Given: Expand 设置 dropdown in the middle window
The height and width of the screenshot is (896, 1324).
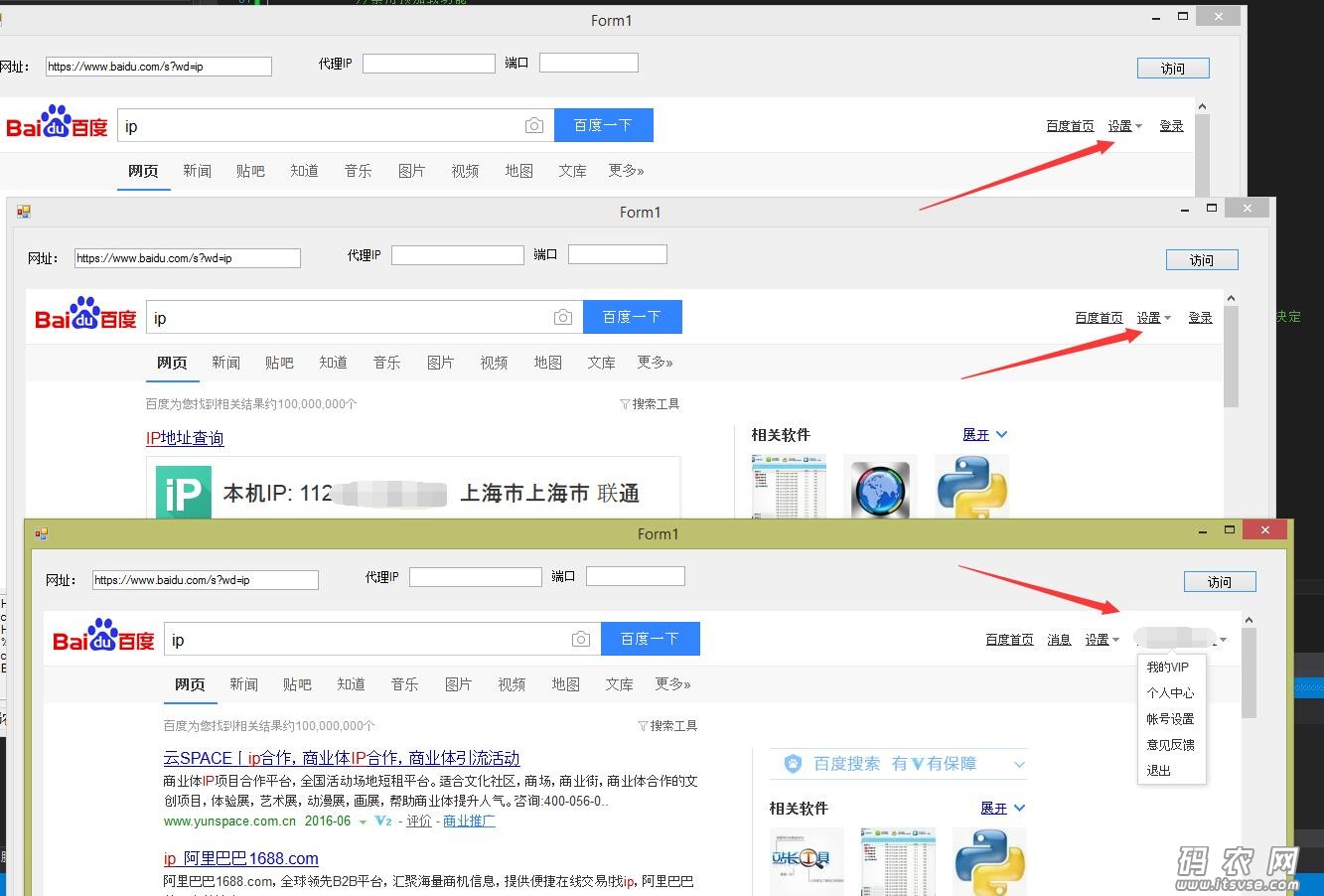Looking at the screenshot, I should point(1153,318).
